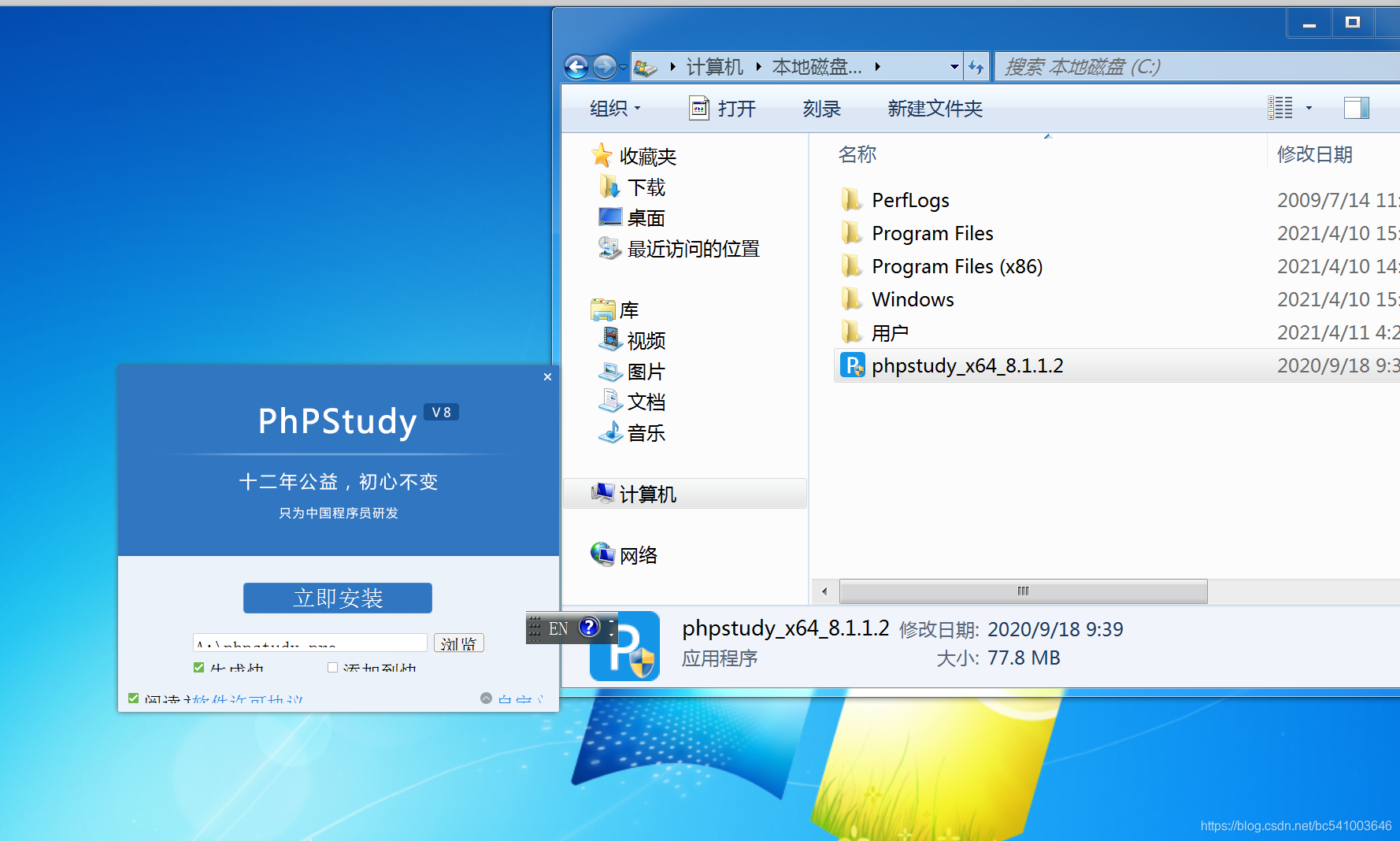Viewport: 1400px width, 841px height.
Task: Sort by 修改日期 column header
Action: pos(1314,154)
